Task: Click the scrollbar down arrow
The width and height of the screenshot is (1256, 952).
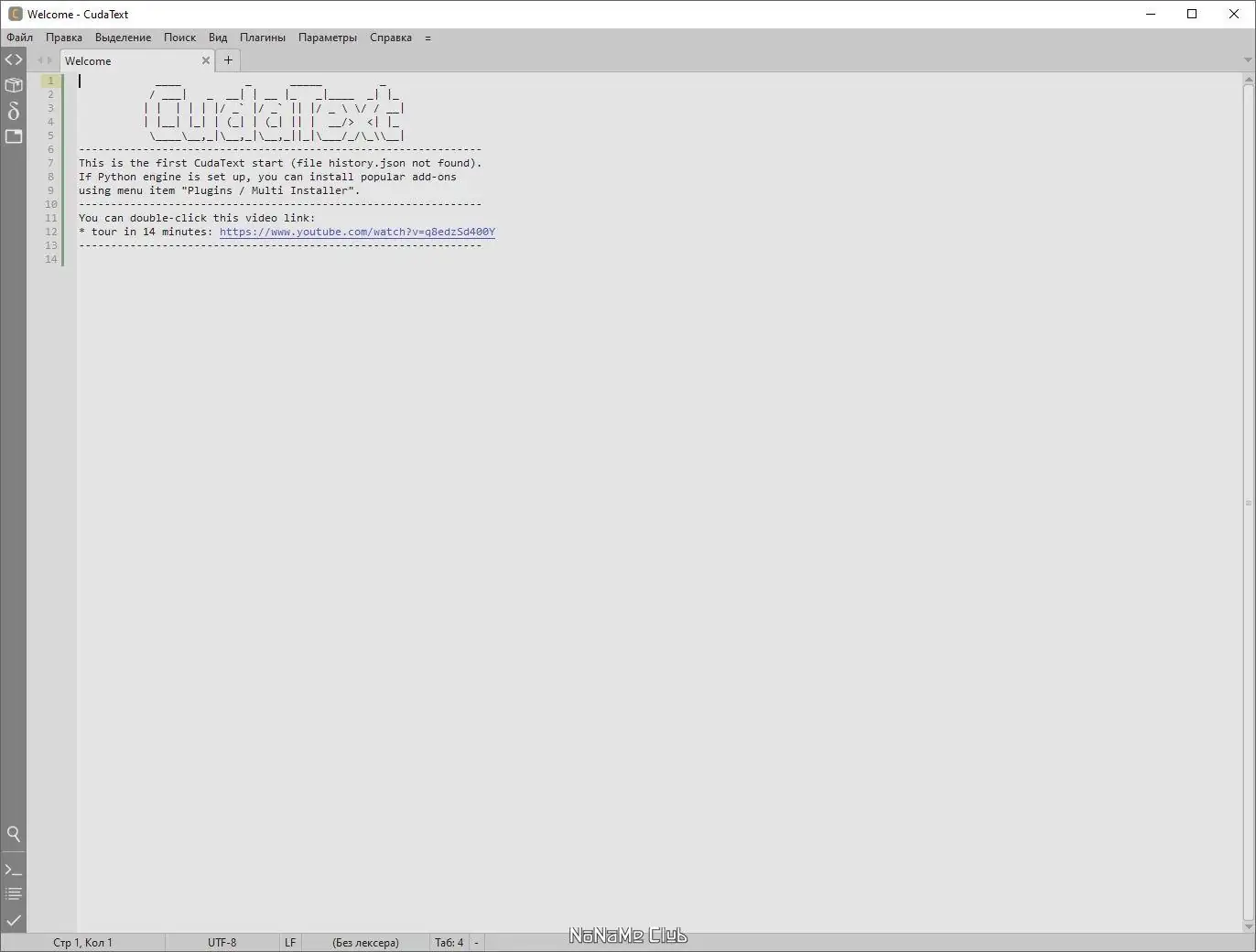Action: coord(1248,925)
